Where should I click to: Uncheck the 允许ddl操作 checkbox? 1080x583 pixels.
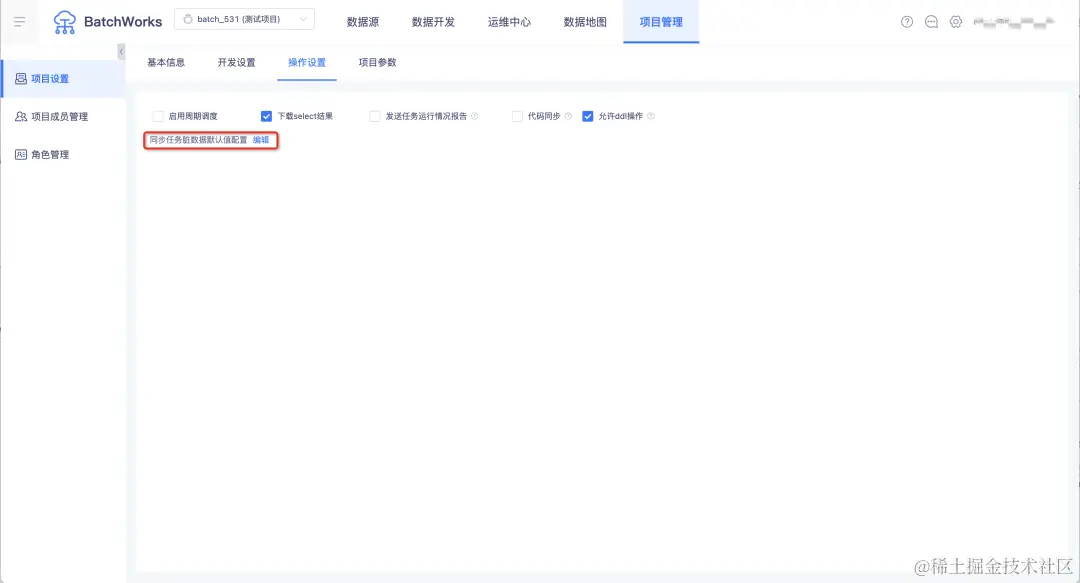[x=588, y=116]
